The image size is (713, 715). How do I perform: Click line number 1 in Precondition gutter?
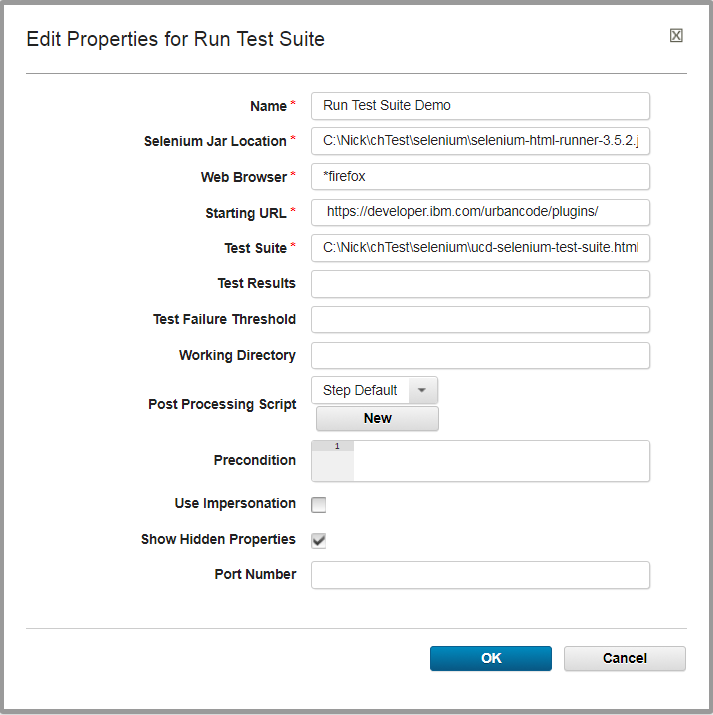coord(336,447)
